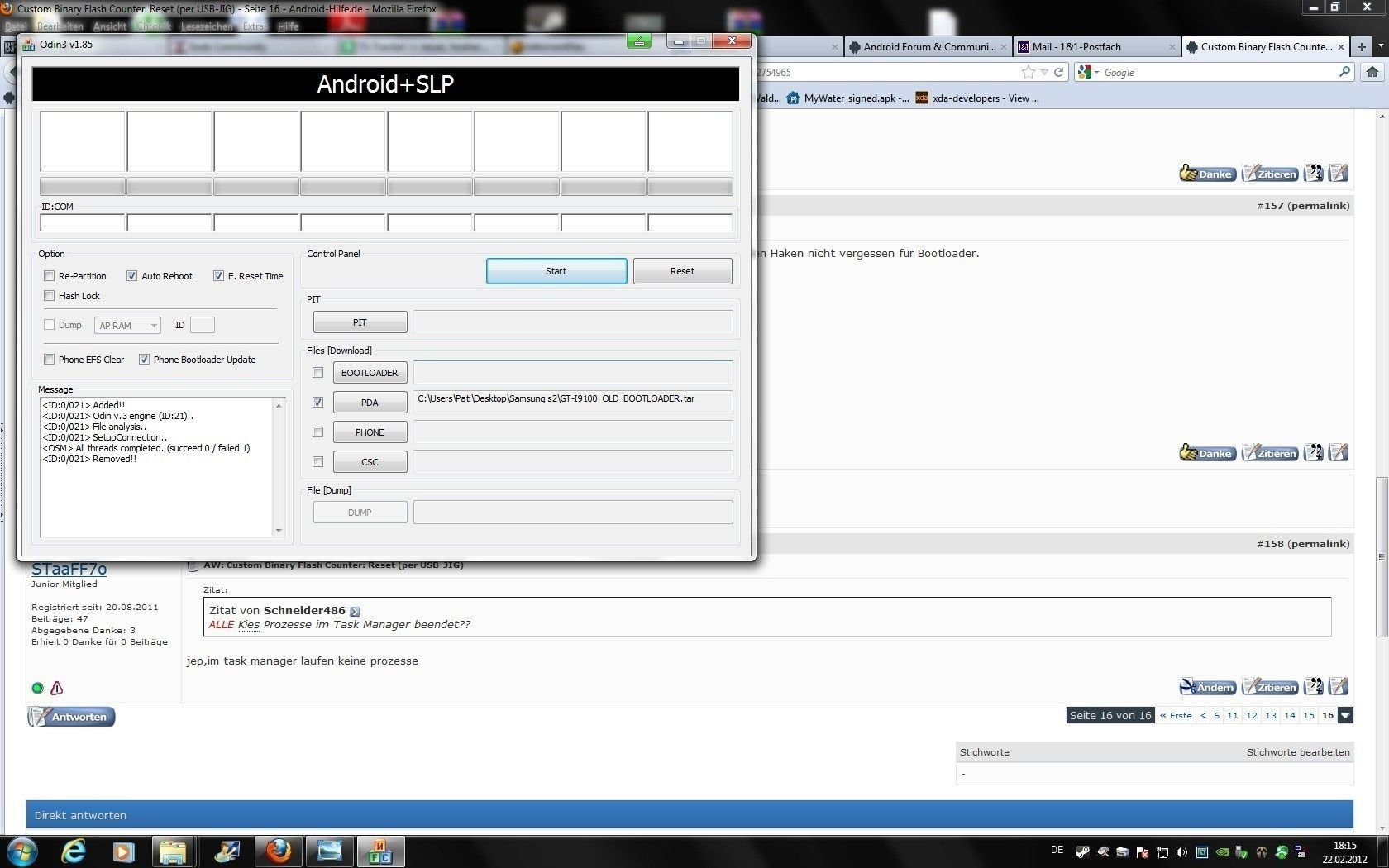Go to page 15 of thread
The width and height of the screenshot is (1389, 868).
(x=1309, y=716)
